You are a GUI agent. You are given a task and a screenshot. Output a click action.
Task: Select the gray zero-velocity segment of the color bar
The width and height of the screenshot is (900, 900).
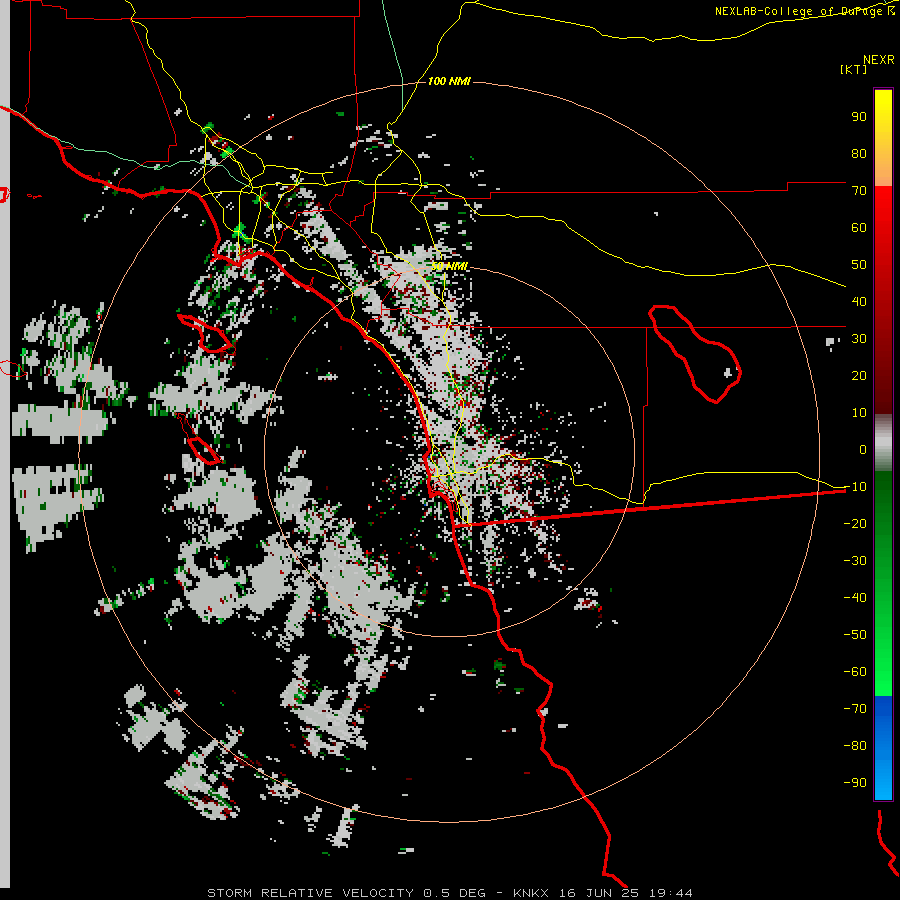pyautogui.click(x=883, y=443)
